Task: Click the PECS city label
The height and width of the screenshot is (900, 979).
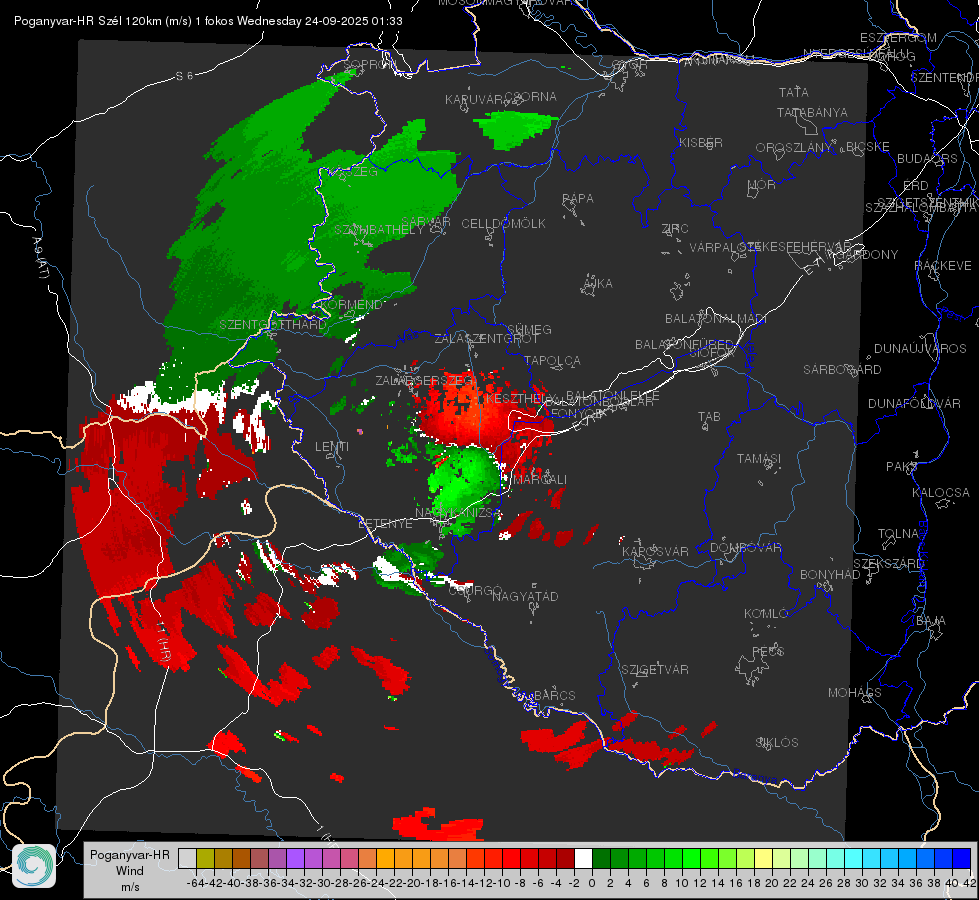Action: pyautogui.click(x=768, y=651)
